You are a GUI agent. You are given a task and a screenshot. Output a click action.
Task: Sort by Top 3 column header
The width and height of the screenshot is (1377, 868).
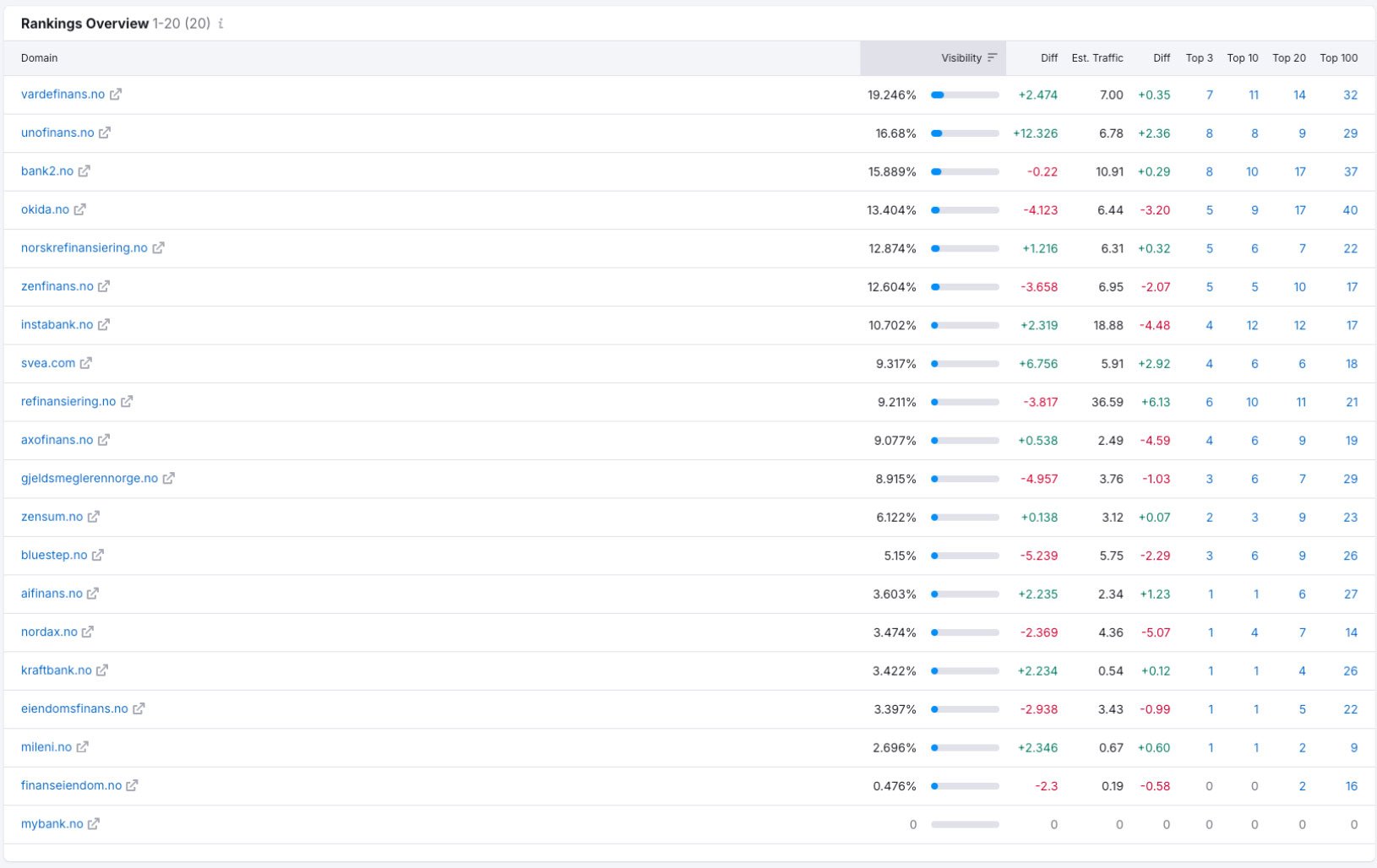(x=1199, y=58)
